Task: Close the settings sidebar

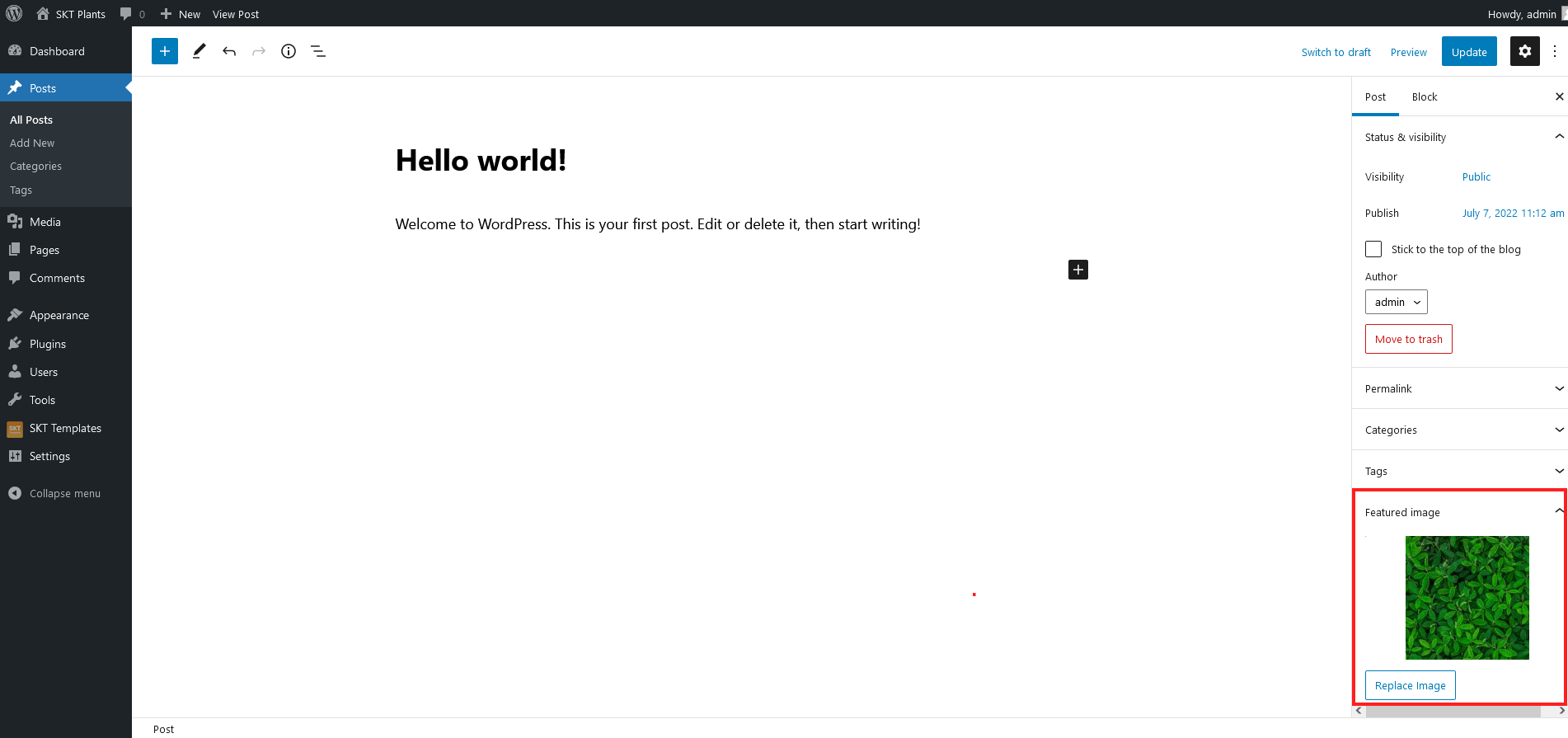Action: 1559,97
